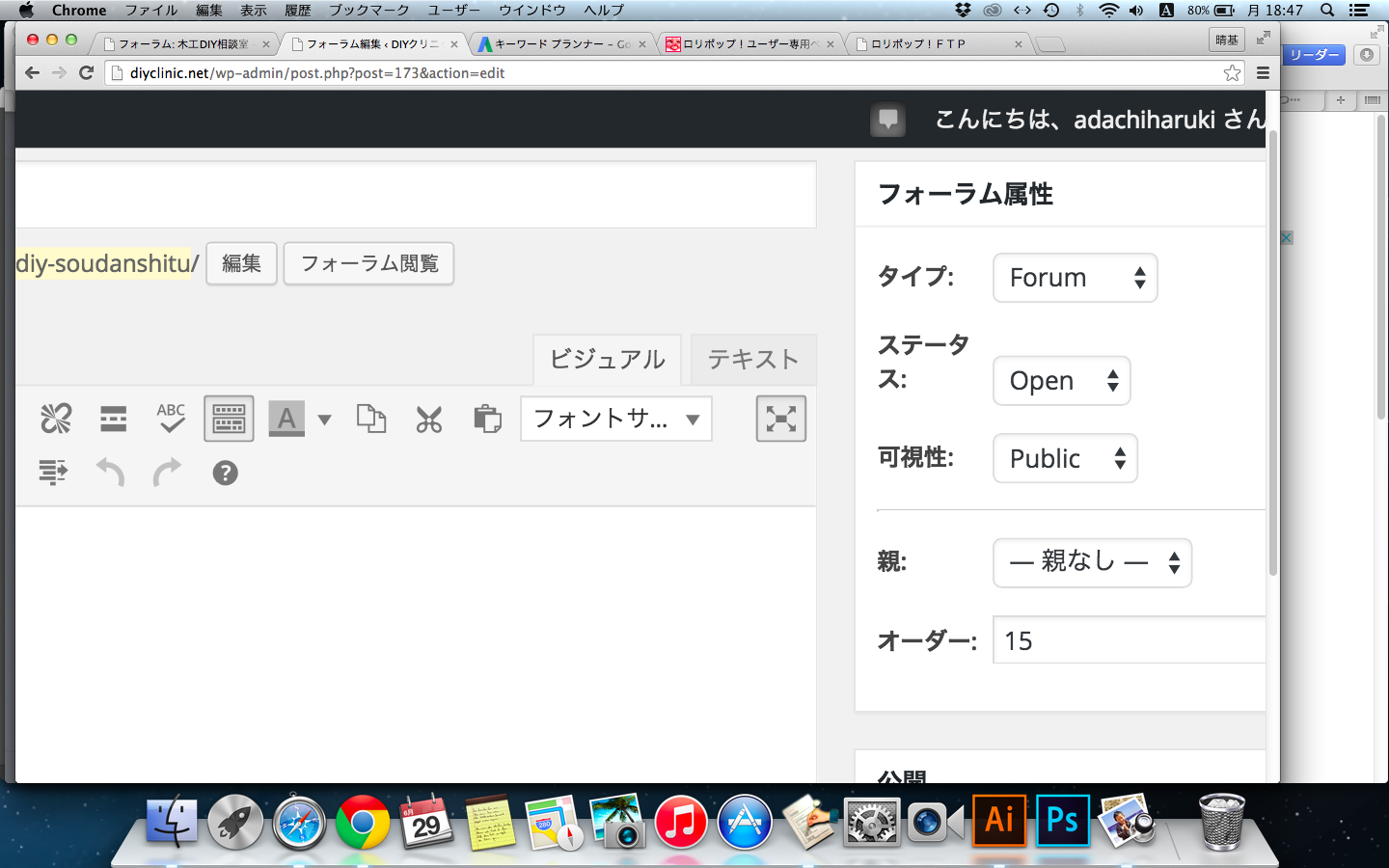
Task: Apply the text color A button
Action: click(286, 419)
